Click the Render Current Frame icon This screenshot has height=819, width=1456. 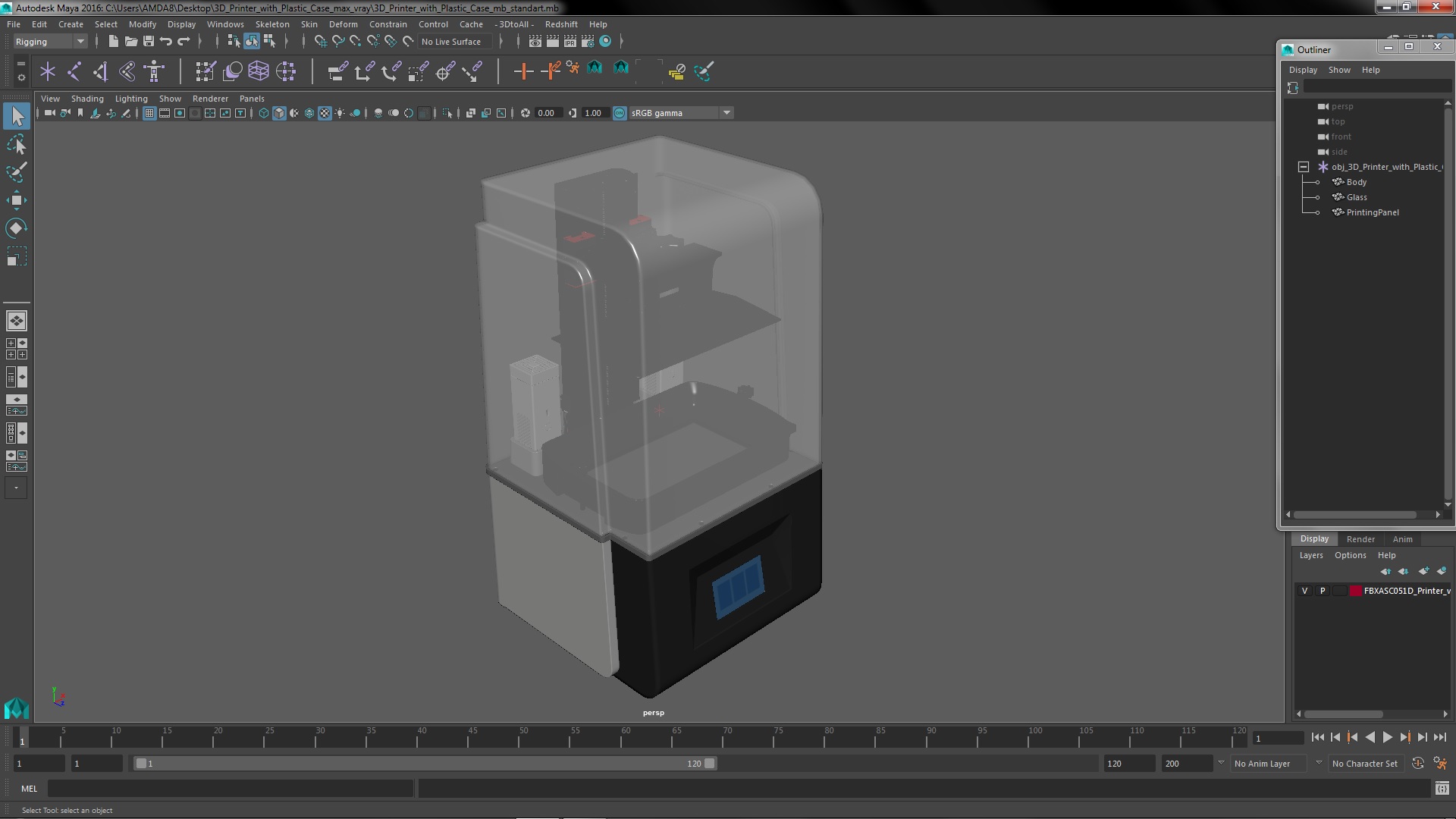552,42
